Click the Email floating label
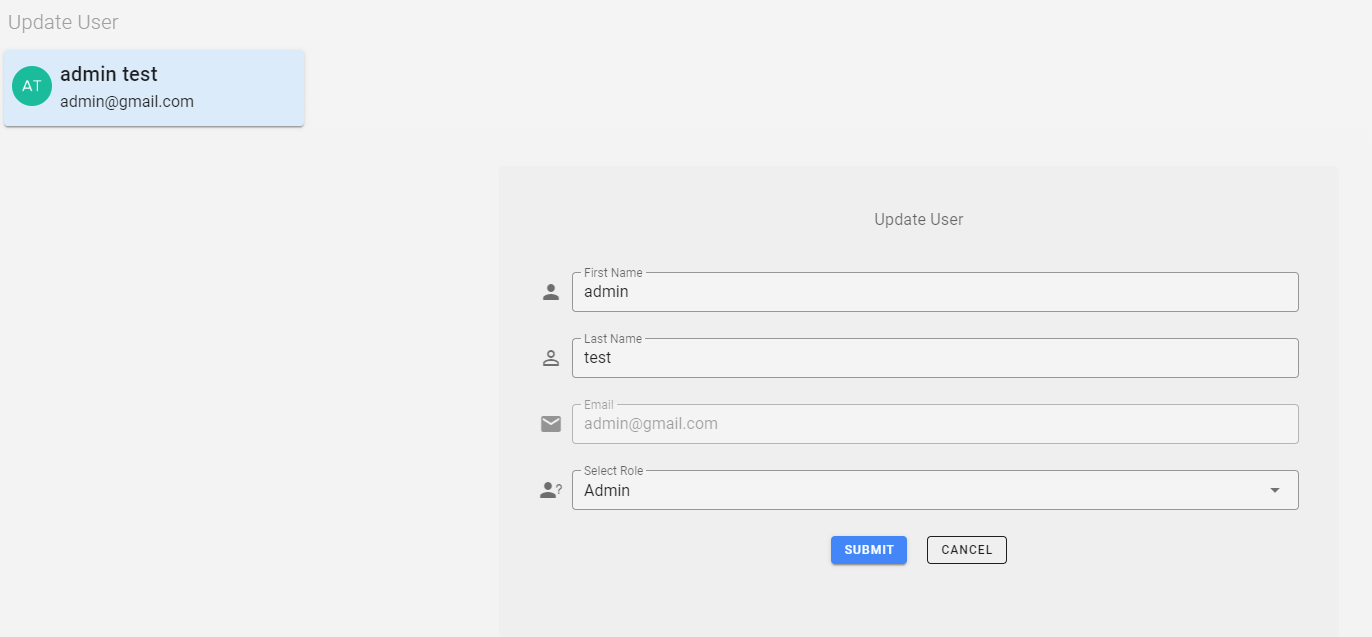 pos(599,405)
